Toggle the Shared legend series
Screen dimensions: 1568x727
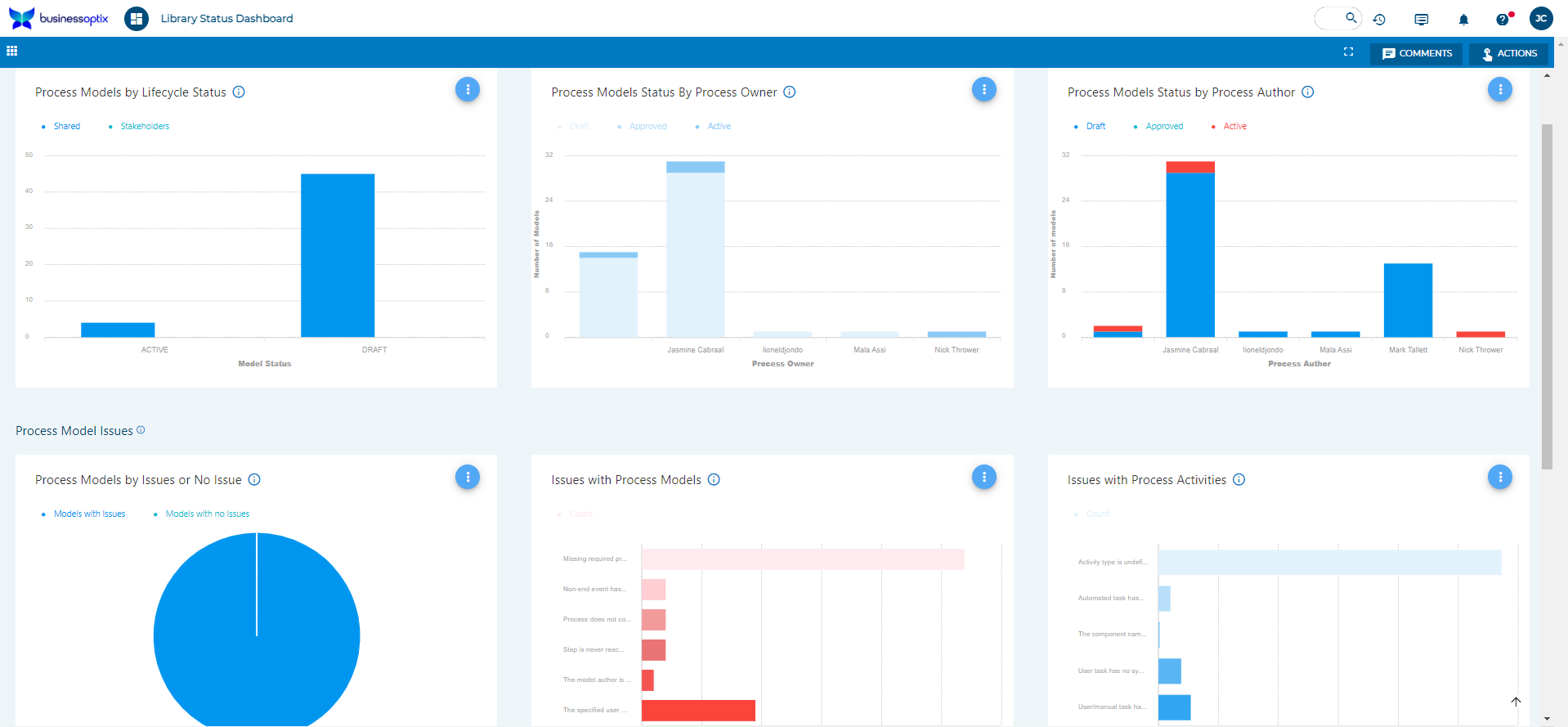pyautogui.click(x=66, y=126)
